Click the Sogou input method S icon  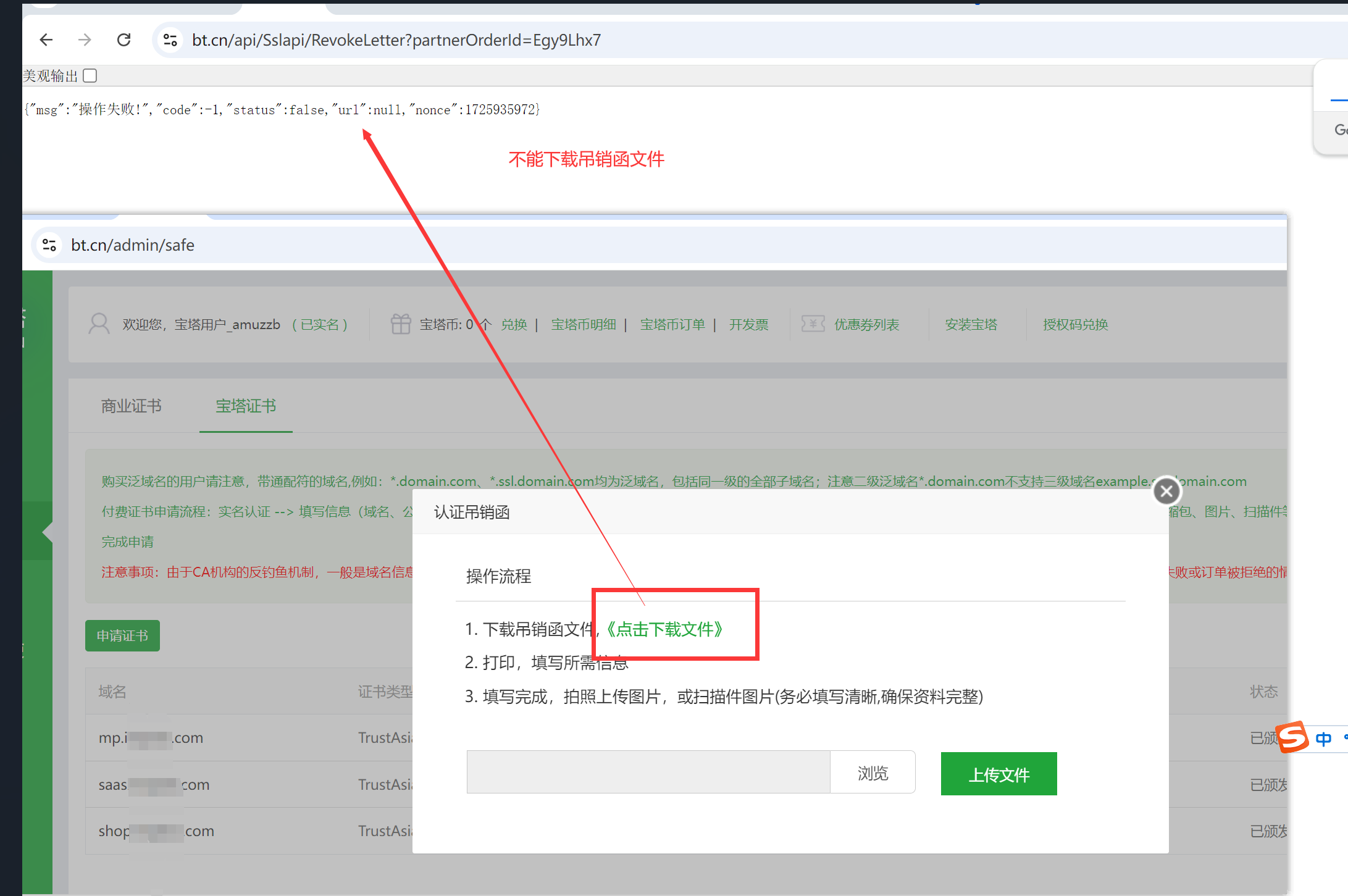point(1293,737)
